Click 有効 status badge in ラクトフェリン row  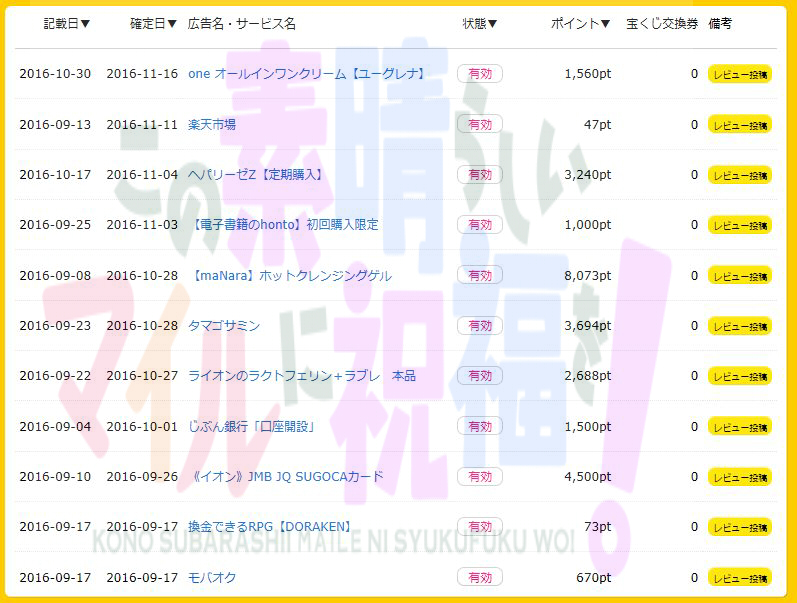(480, 376)
